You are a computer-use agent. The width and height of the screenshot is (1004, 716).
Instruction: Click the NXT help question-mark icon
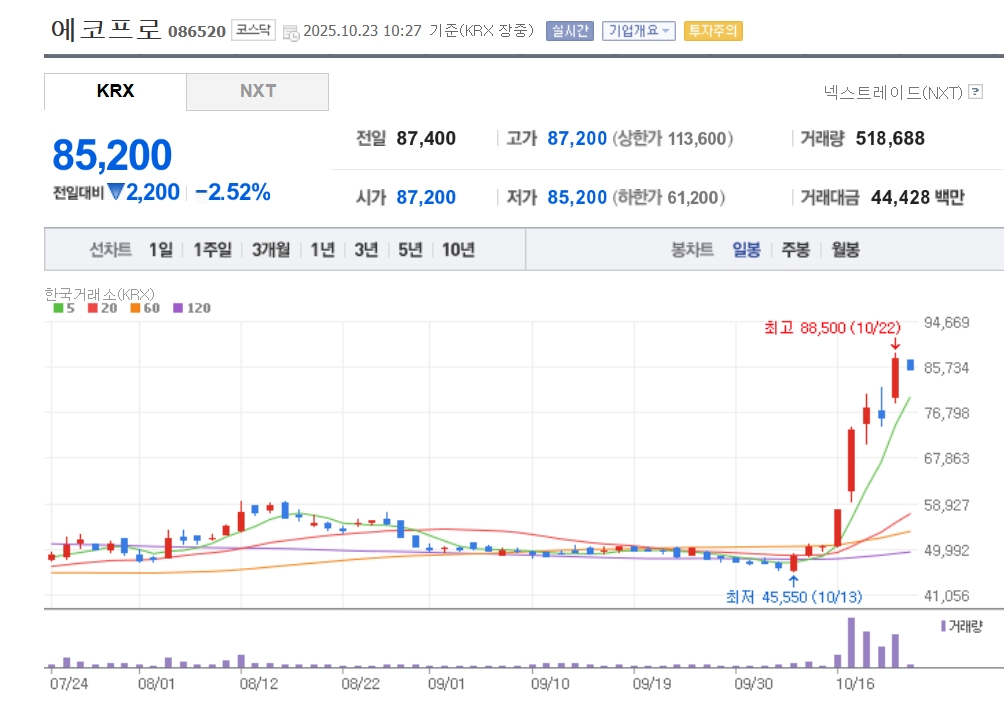click(976, 92)
